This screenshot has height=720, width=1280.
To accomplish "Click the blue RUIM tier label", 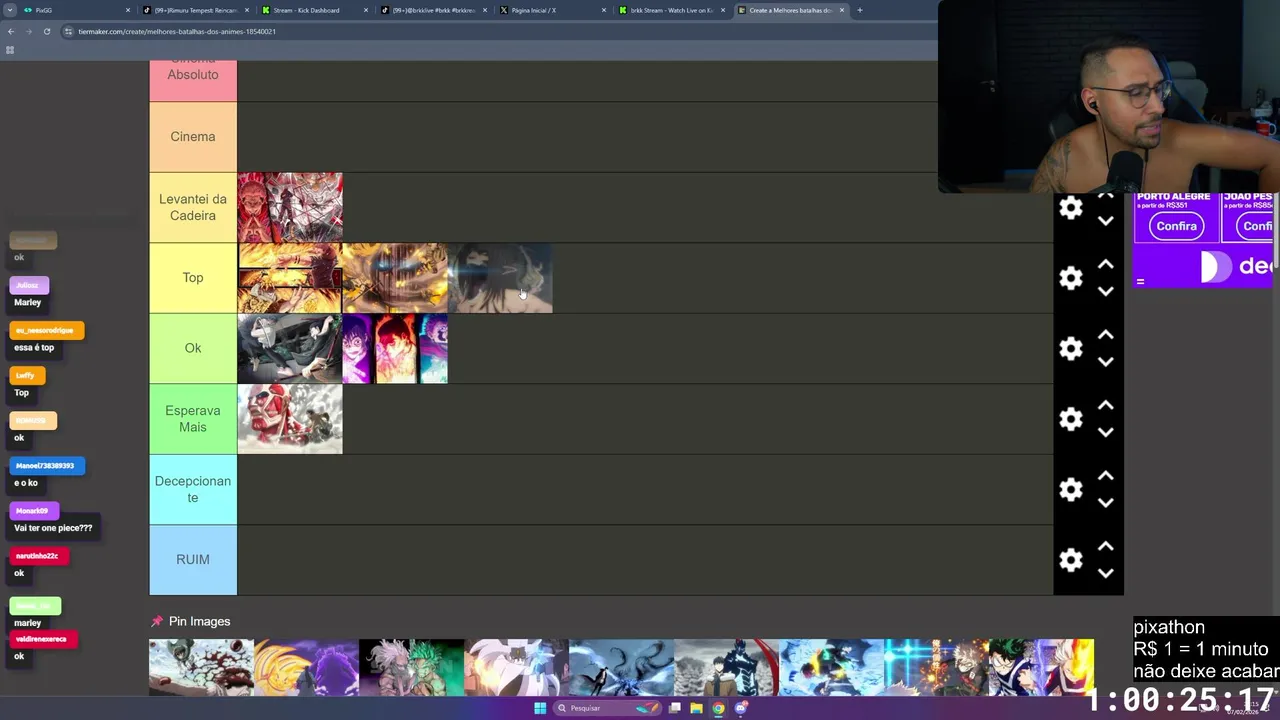I will pos(193,560).
